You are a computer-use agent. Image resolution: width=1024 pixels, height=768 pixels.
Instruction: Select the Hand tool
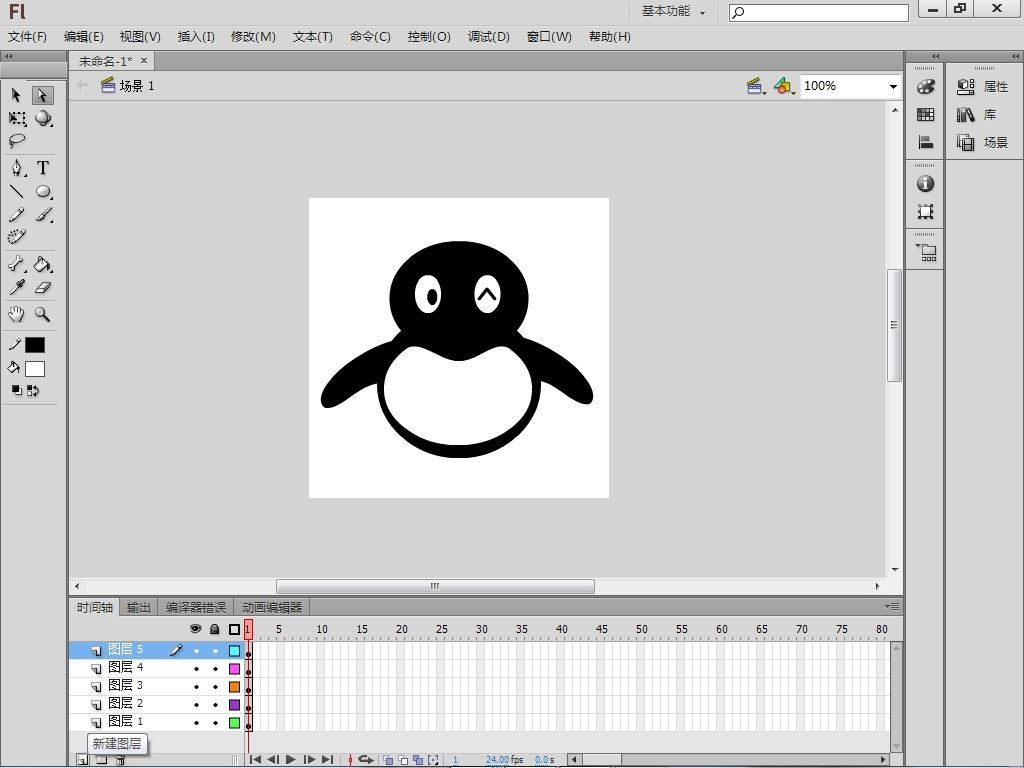pos(17,315)
